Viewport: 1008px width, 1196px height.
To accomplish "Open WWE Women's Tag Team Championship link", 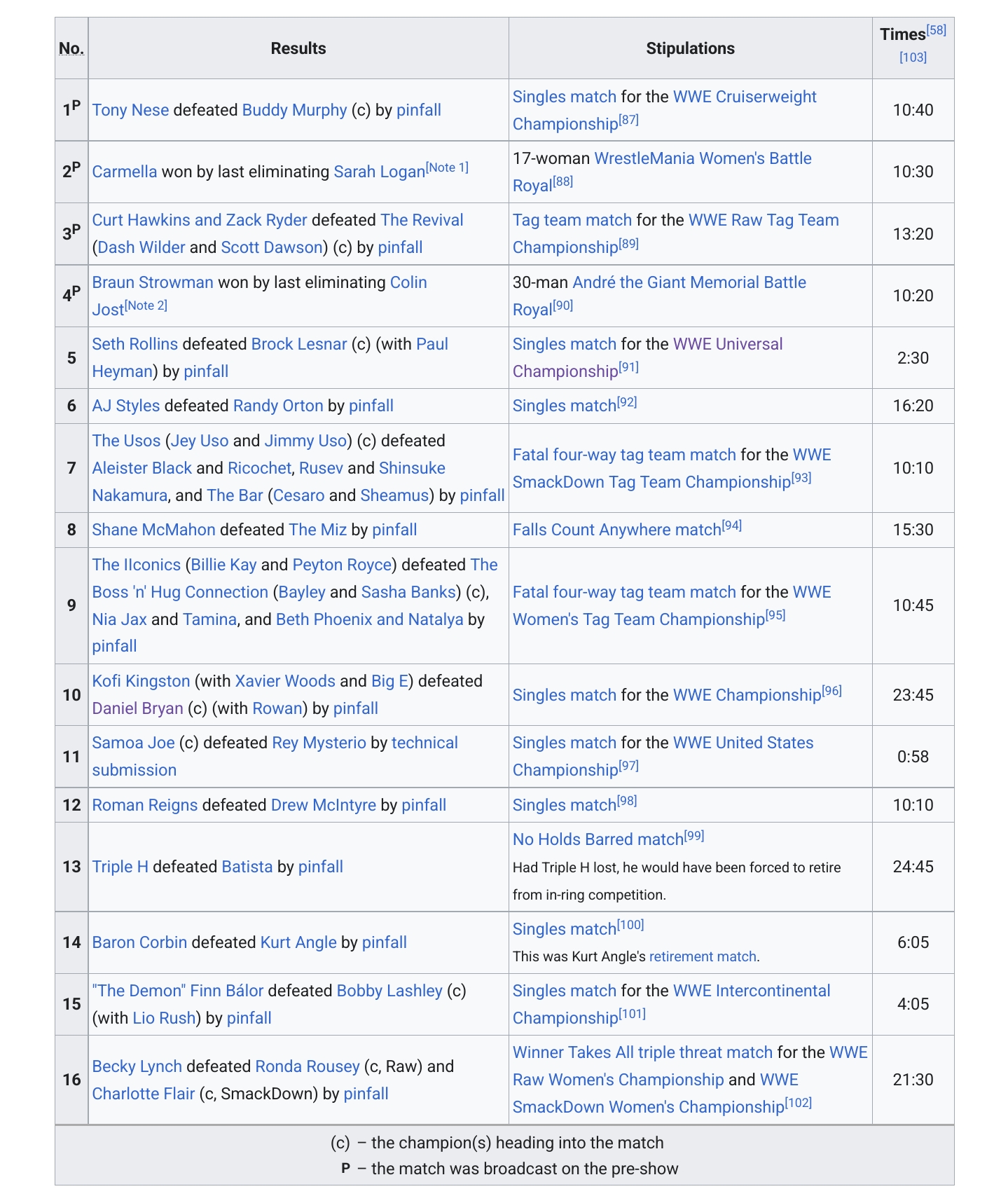I will point(672,605).
